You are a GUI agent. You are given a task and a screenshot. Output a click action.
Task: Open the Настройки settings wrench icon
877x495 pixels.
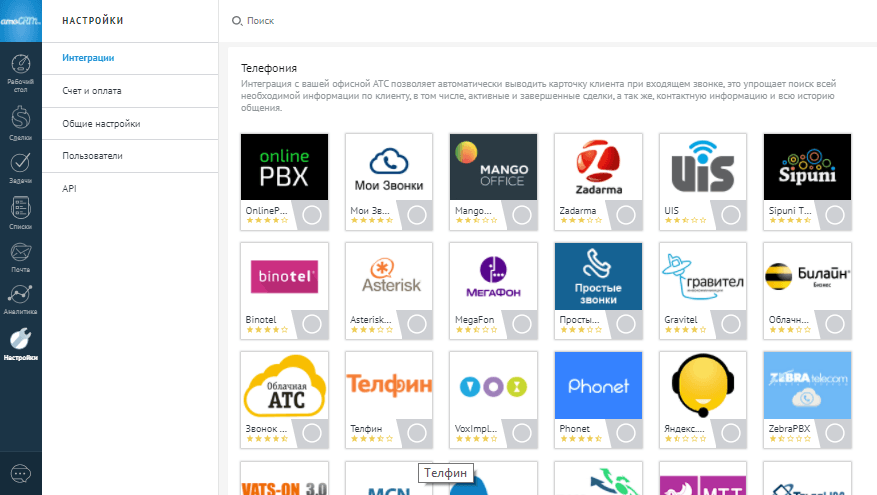(21, 339)
